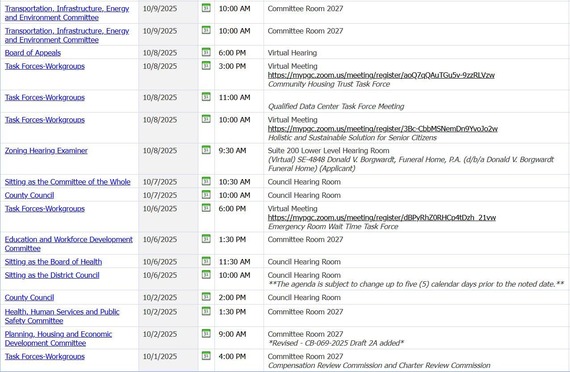This screenshot has width=570, height=372.
Task: Select 6:00 PM time on 10/6/2025
Action: coord(232,209)
